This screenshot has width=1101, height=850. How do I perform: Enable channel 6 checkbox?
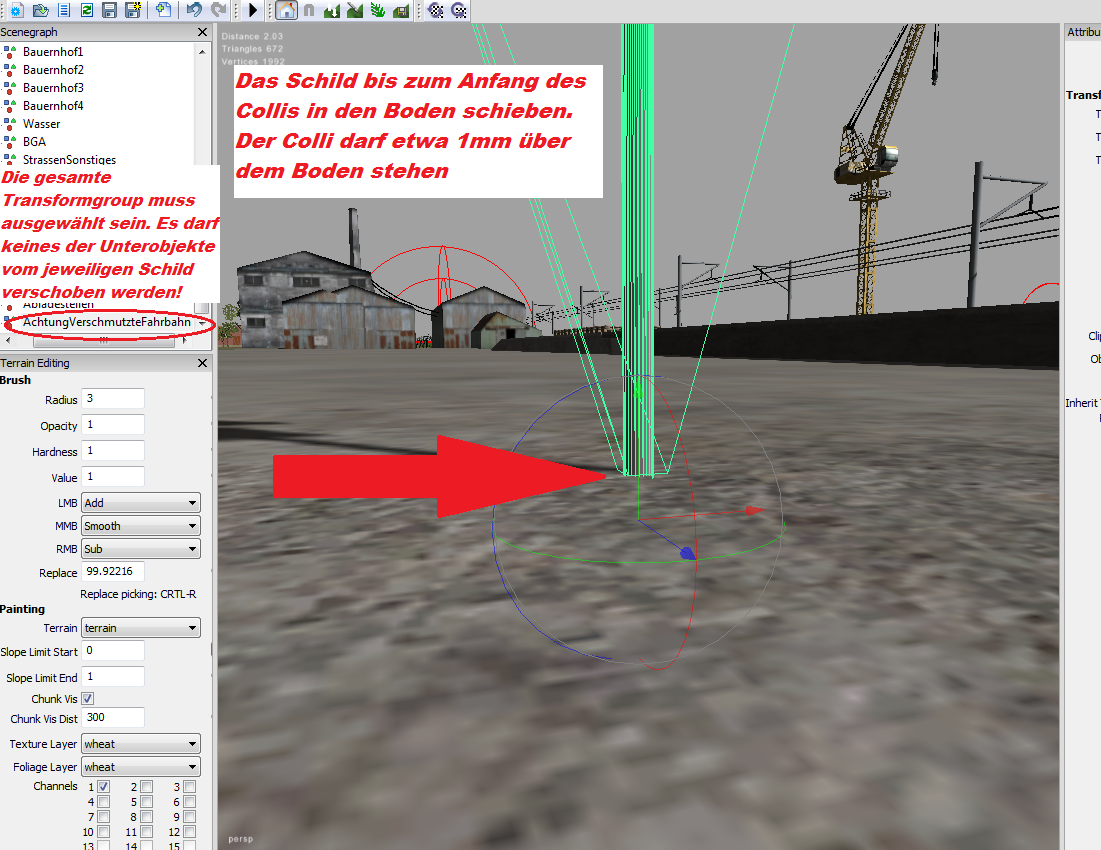point(190,802)
